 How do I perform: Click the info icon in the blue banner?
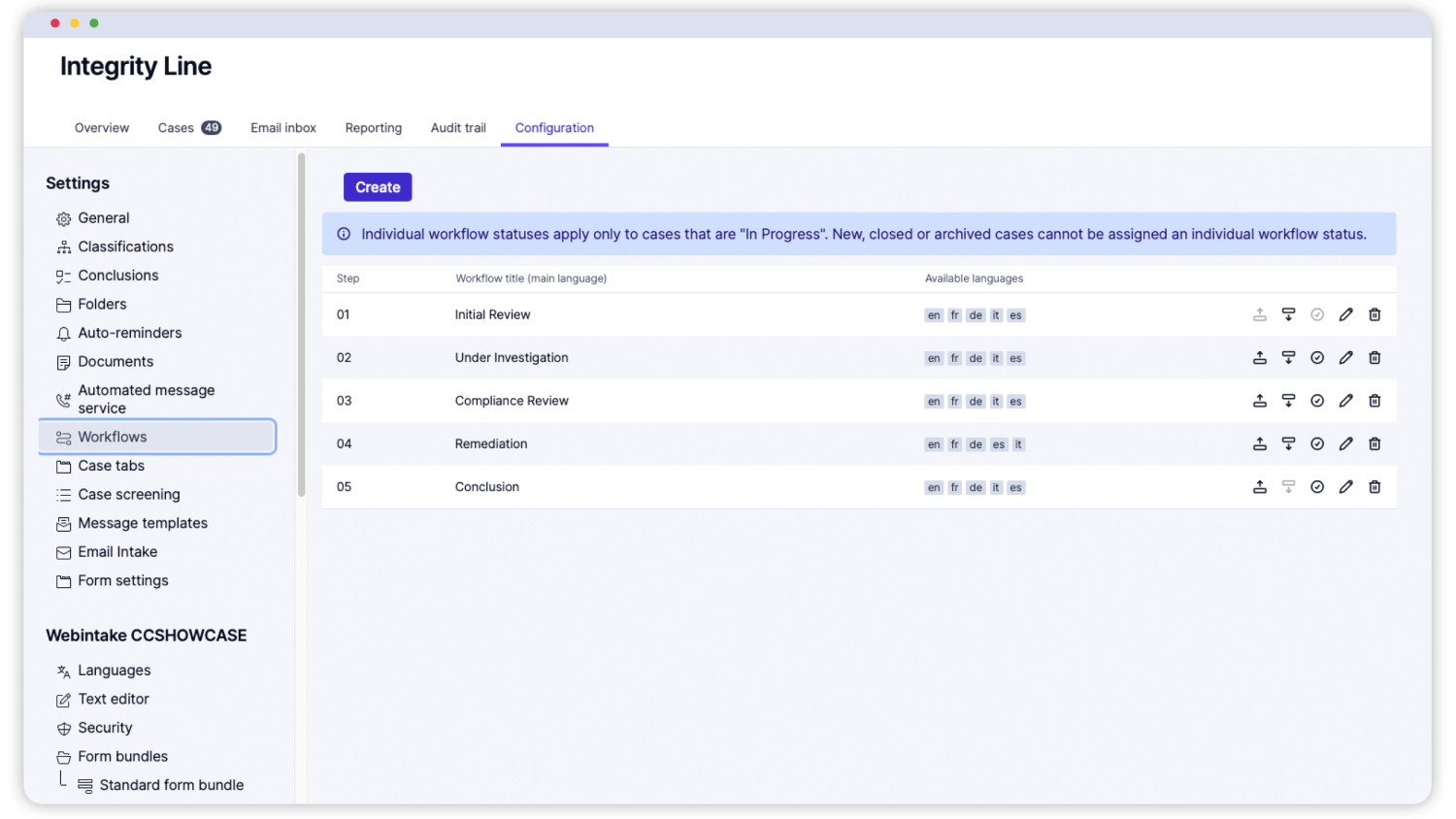(x=344, y=234)
